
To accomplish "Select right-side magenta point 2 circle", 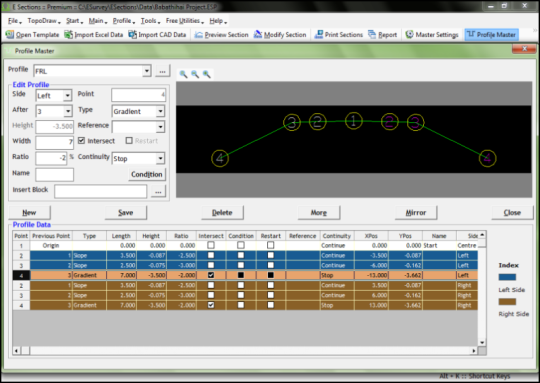I will tap(390, 121).
